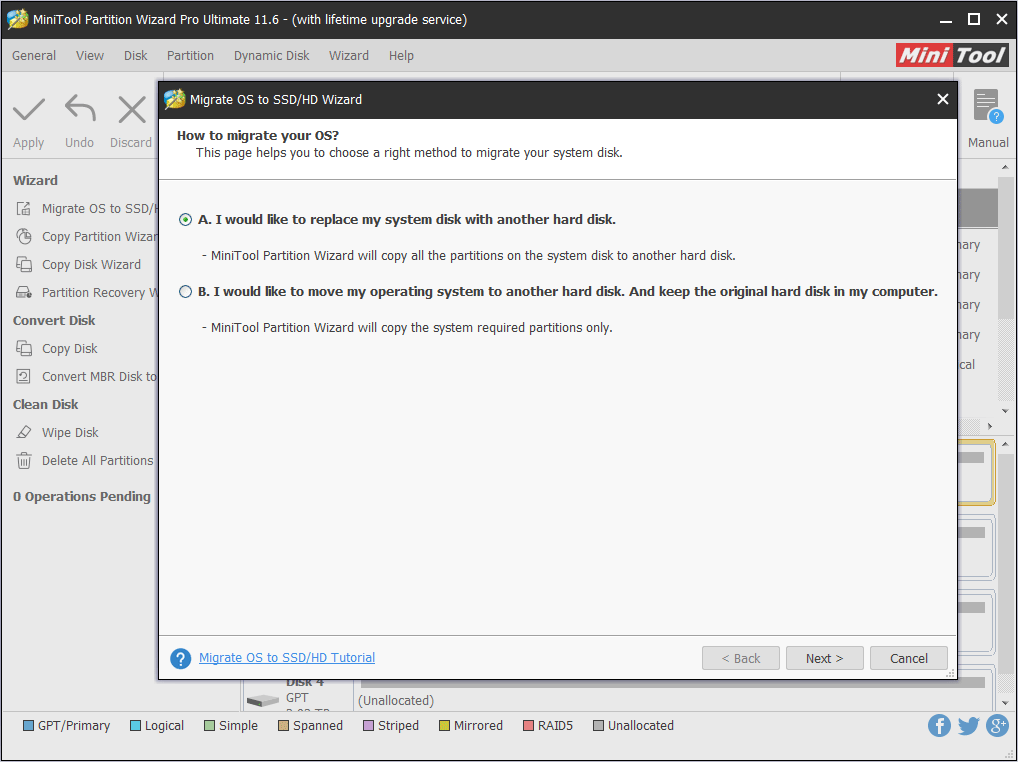Click the MiniTool logo
This screenshot has width=1018, height=762.
pos(952,55)
